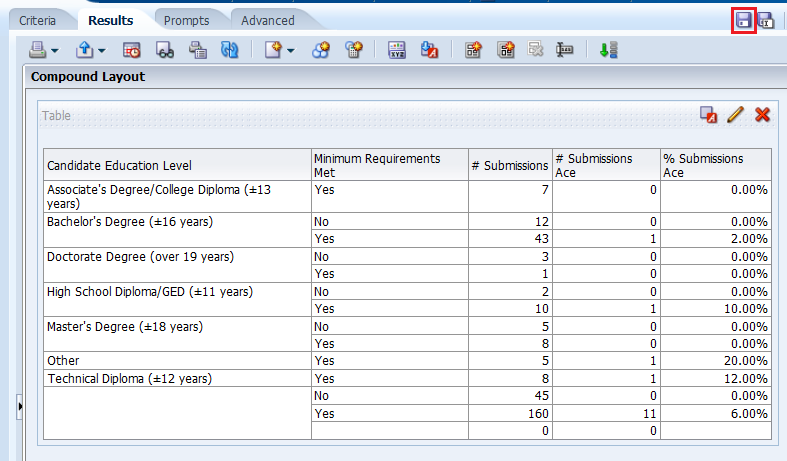This screenshot has height=461, width=787.
Task: Click the Export this analysis icon
Action: [85, 50]
